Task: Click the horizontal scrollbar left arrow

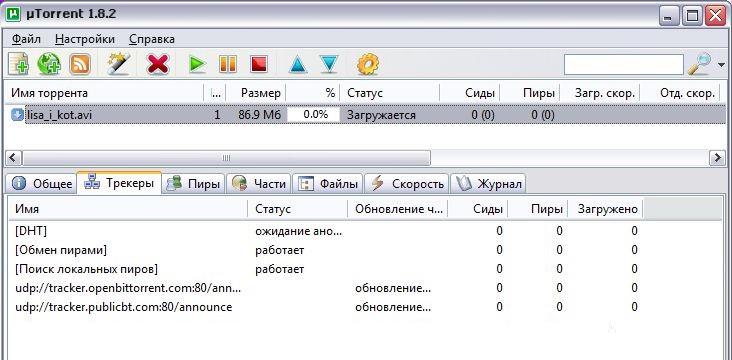Action: click(14, 158)
